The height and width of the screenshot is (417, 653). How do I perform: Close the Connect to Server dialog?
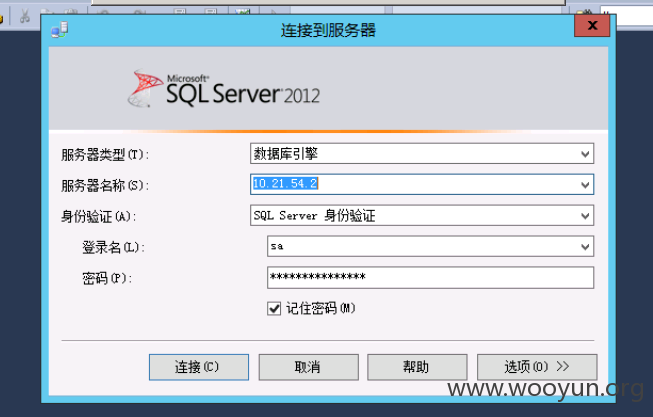(592, 25)
